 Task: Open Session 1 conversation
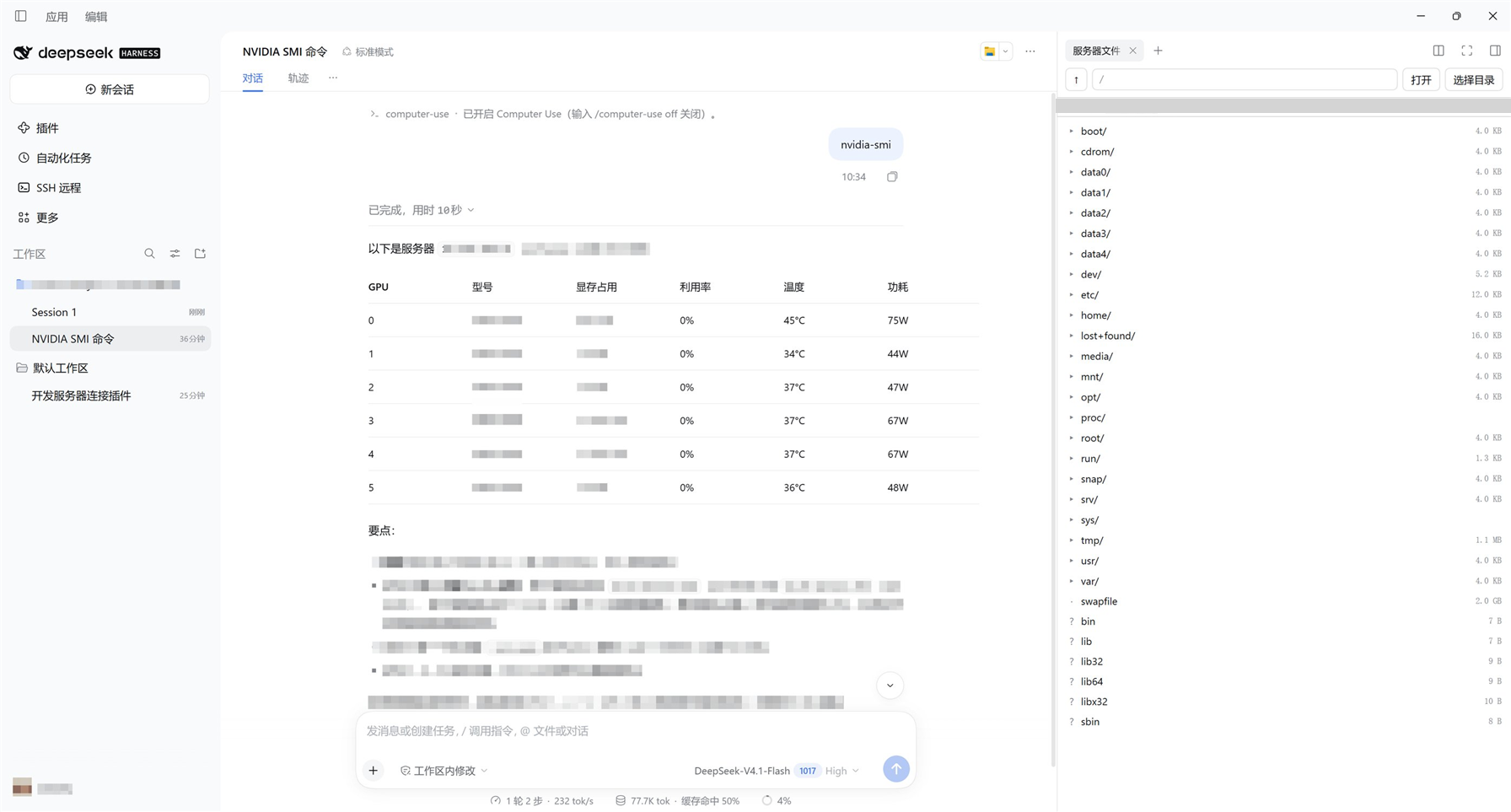(110, 312)
